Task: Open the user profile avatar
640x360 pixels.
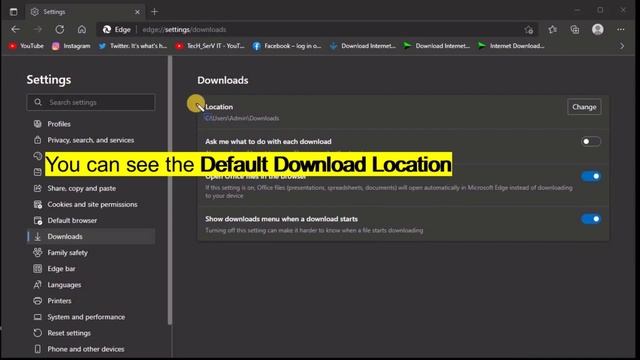Action: pos(598,29)
